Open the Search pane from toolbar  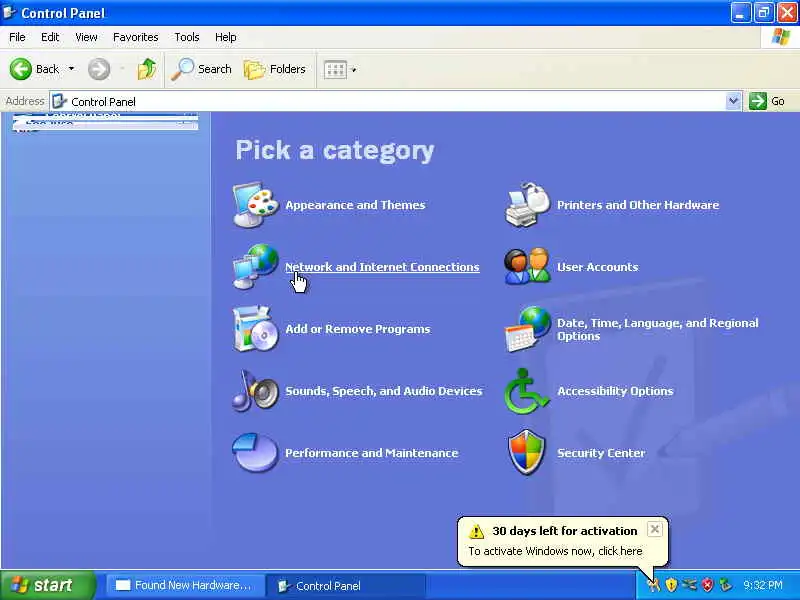click(x=201, y=69)
